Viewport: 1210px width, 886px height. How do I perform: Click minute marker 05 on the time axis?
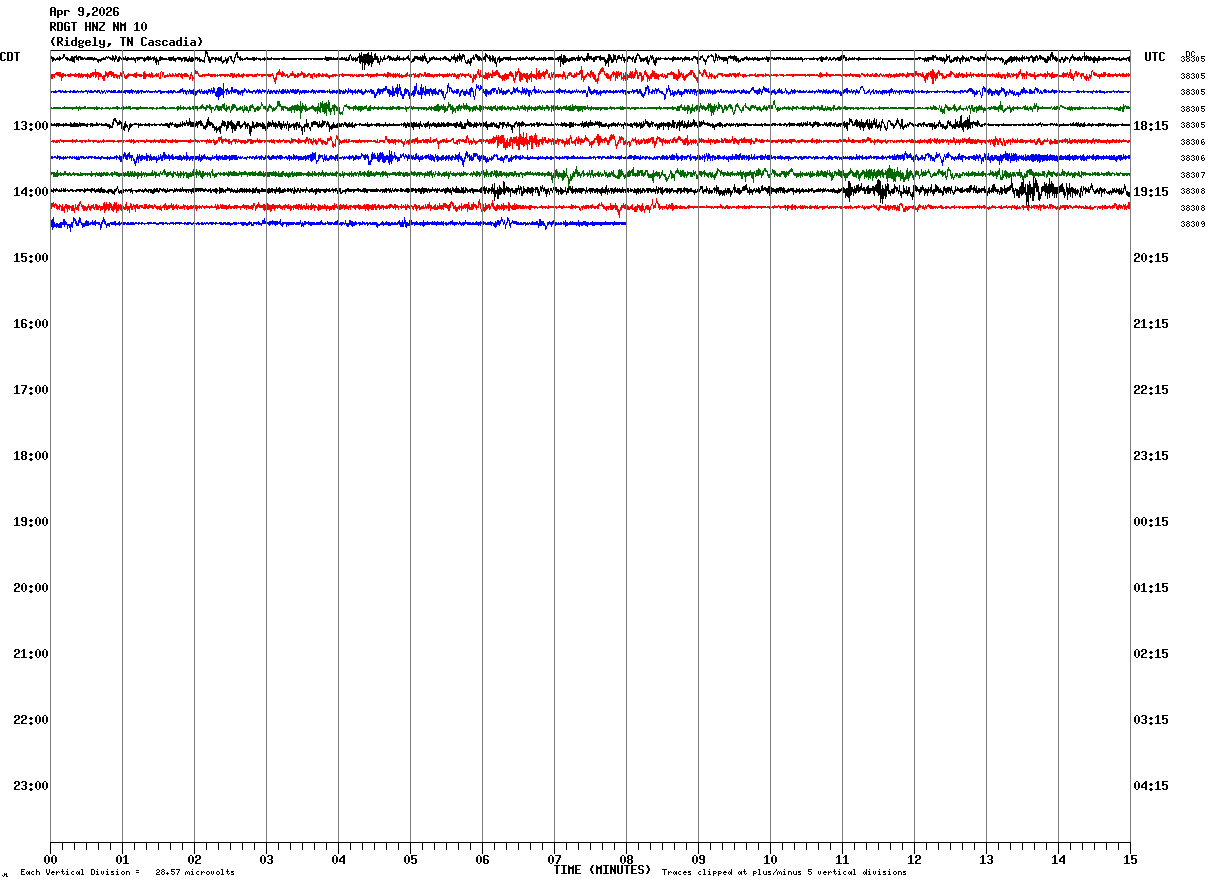click(410, 859)
